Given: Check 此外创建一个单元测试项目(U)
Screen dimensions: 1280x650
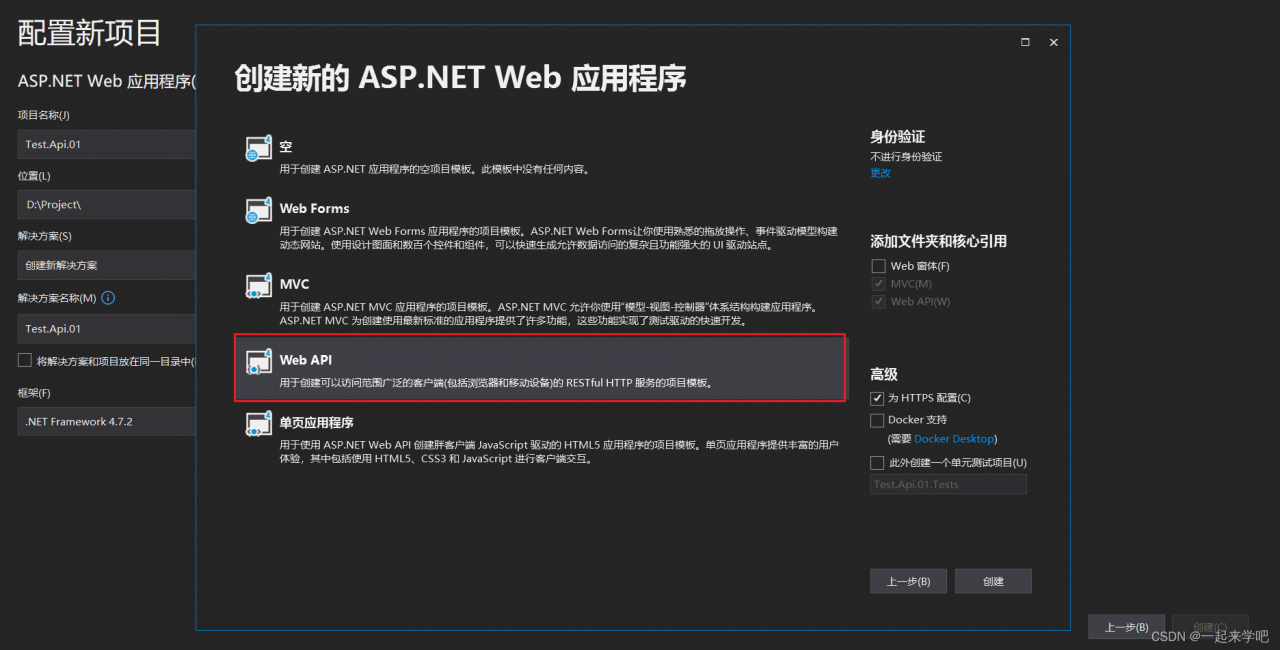Looking at the screenshot, I should pyautogui.click(x=877, y=463).
